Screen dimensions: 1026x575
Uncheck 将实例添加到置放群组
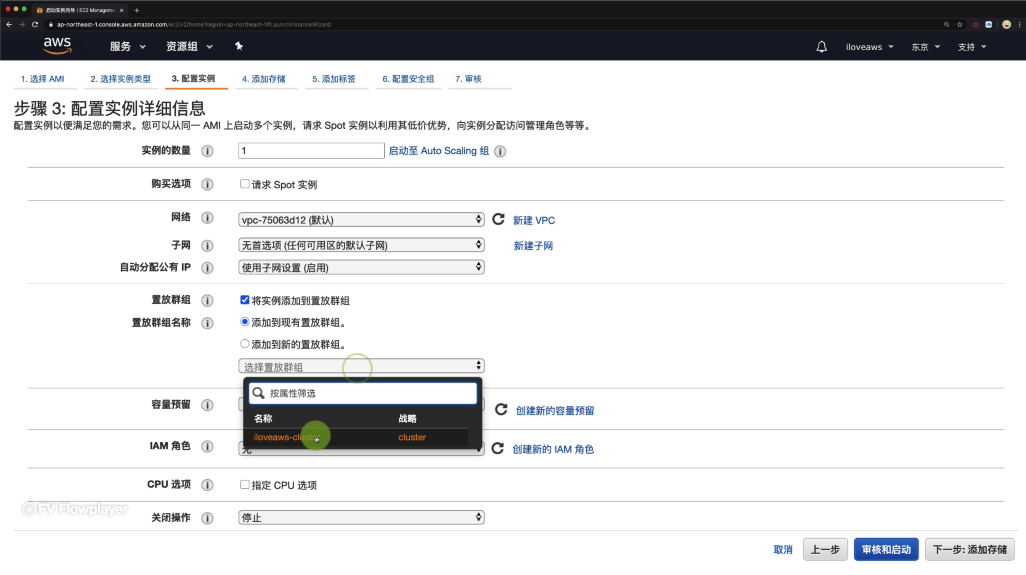[245, 300]
